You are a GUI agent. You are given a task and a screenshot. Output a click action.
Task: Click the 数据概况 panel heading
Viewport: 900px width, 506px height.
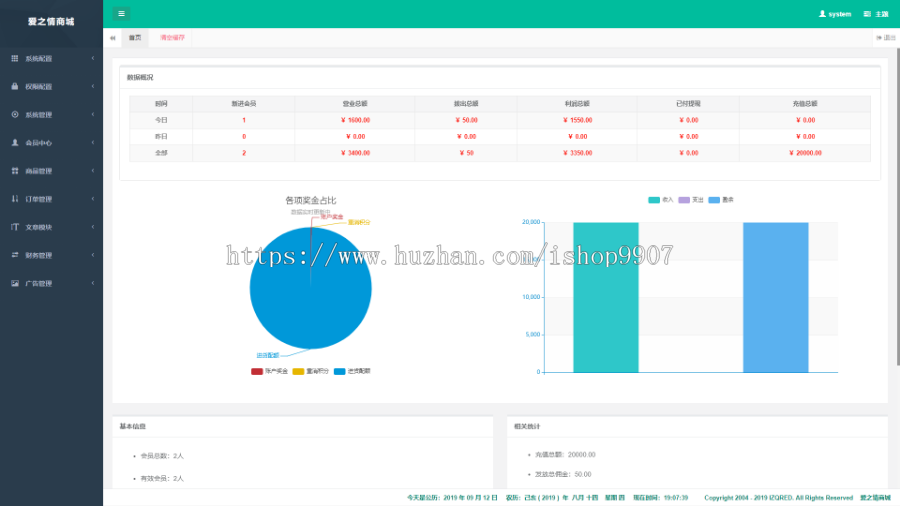click(140, 77)
